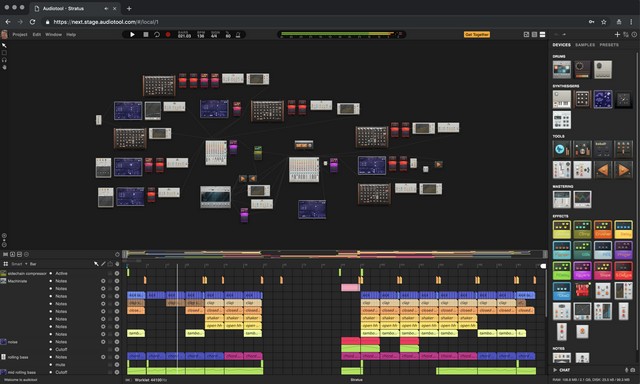The width and height of the screenshot is (640, 384).
Task: Pick the purple effect pedal in third row
Action: 582,271
